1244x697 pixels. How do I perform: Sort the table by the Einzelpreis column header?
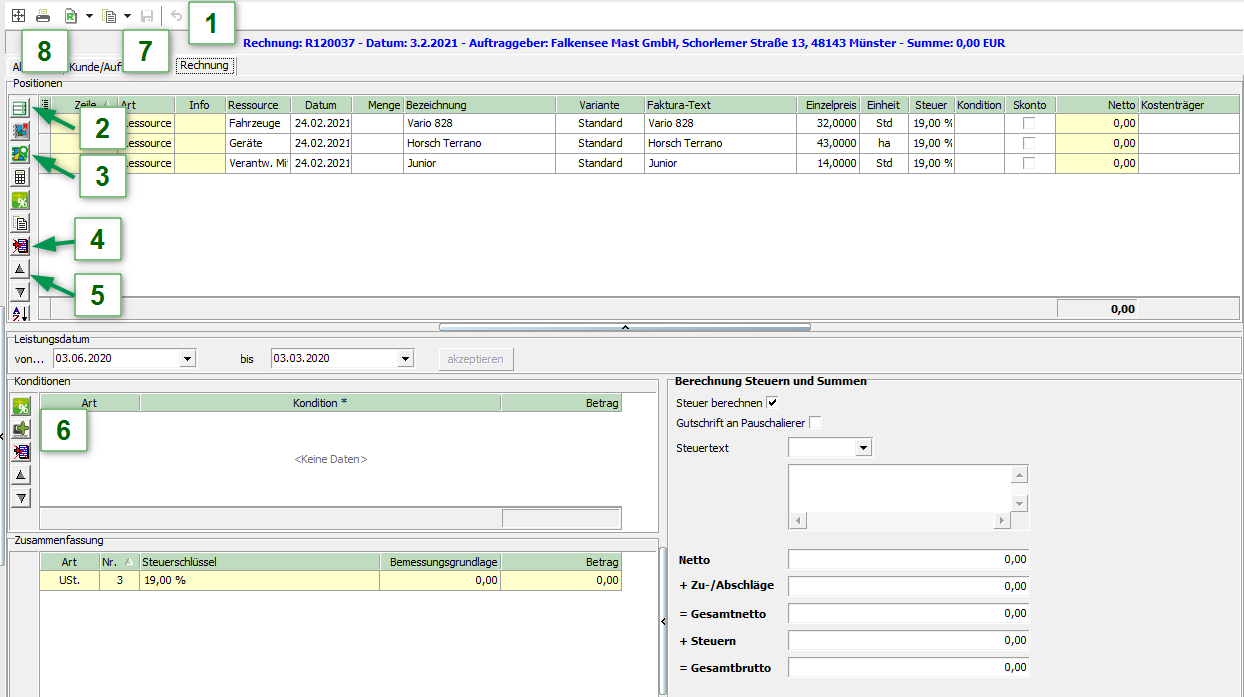829,105
